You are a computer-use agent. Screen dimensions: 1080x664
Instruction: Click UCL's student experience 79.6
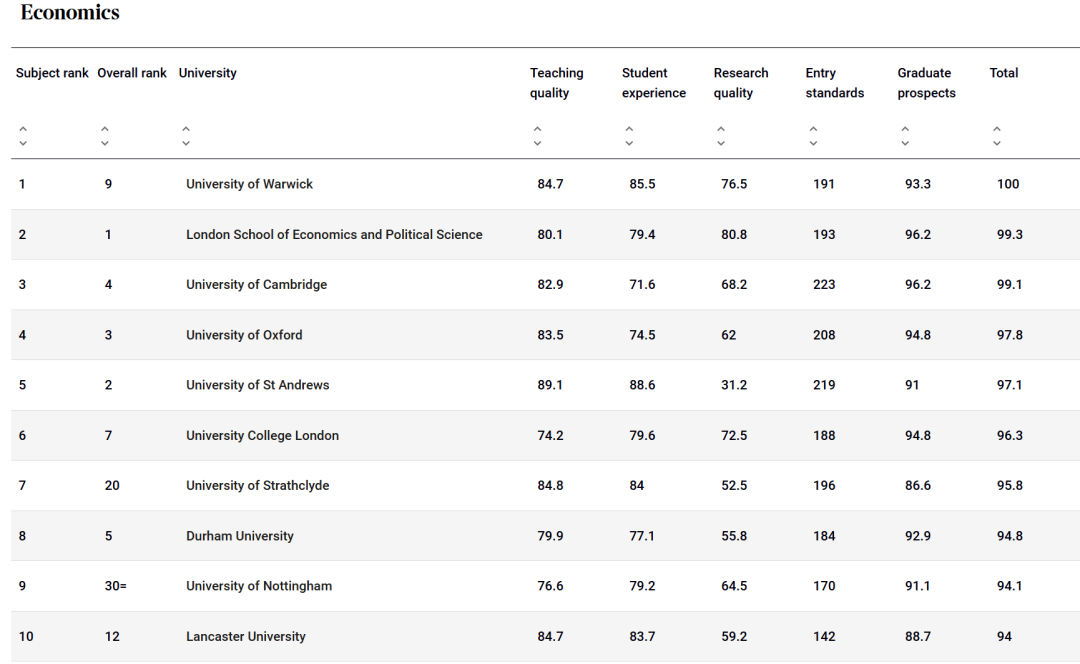tap(642, 435)
